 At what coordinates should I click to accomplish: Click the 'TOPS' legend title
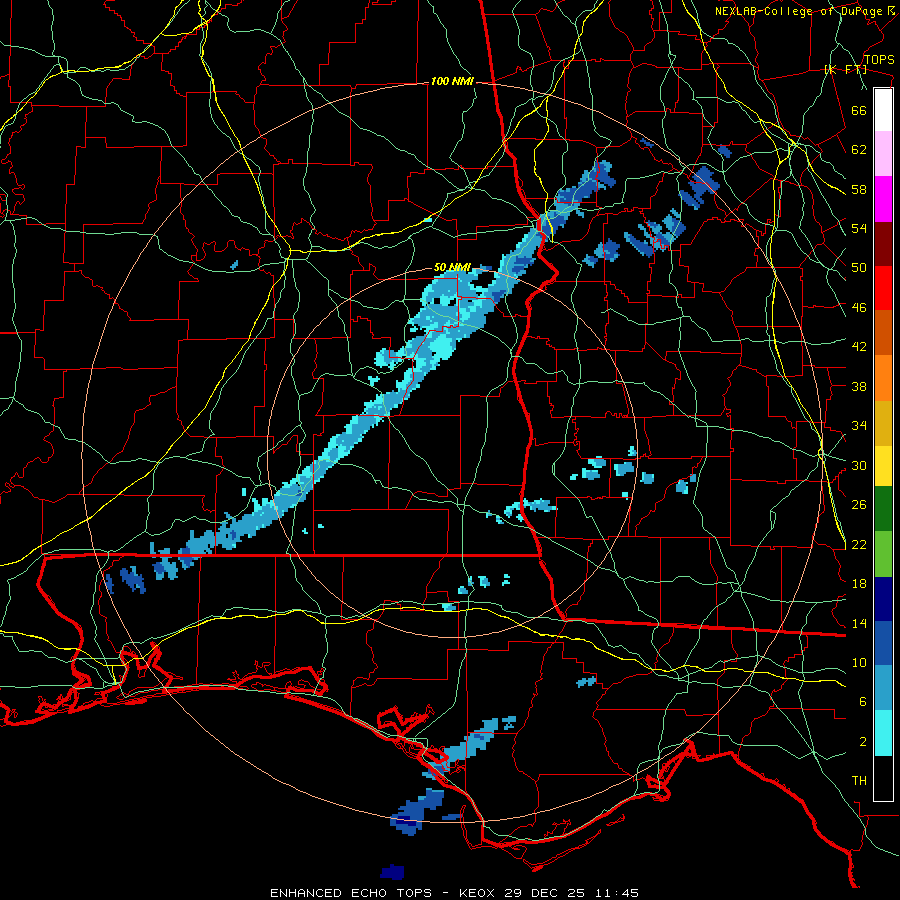[879, 60]
